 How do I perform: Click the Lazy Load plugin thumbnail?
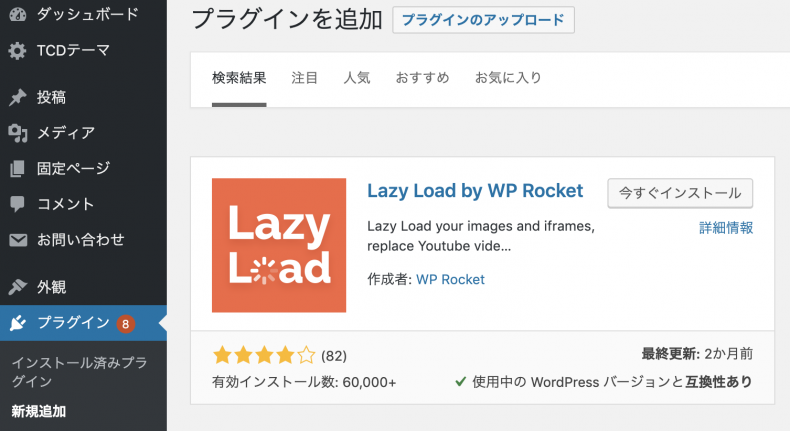(279, 245)
